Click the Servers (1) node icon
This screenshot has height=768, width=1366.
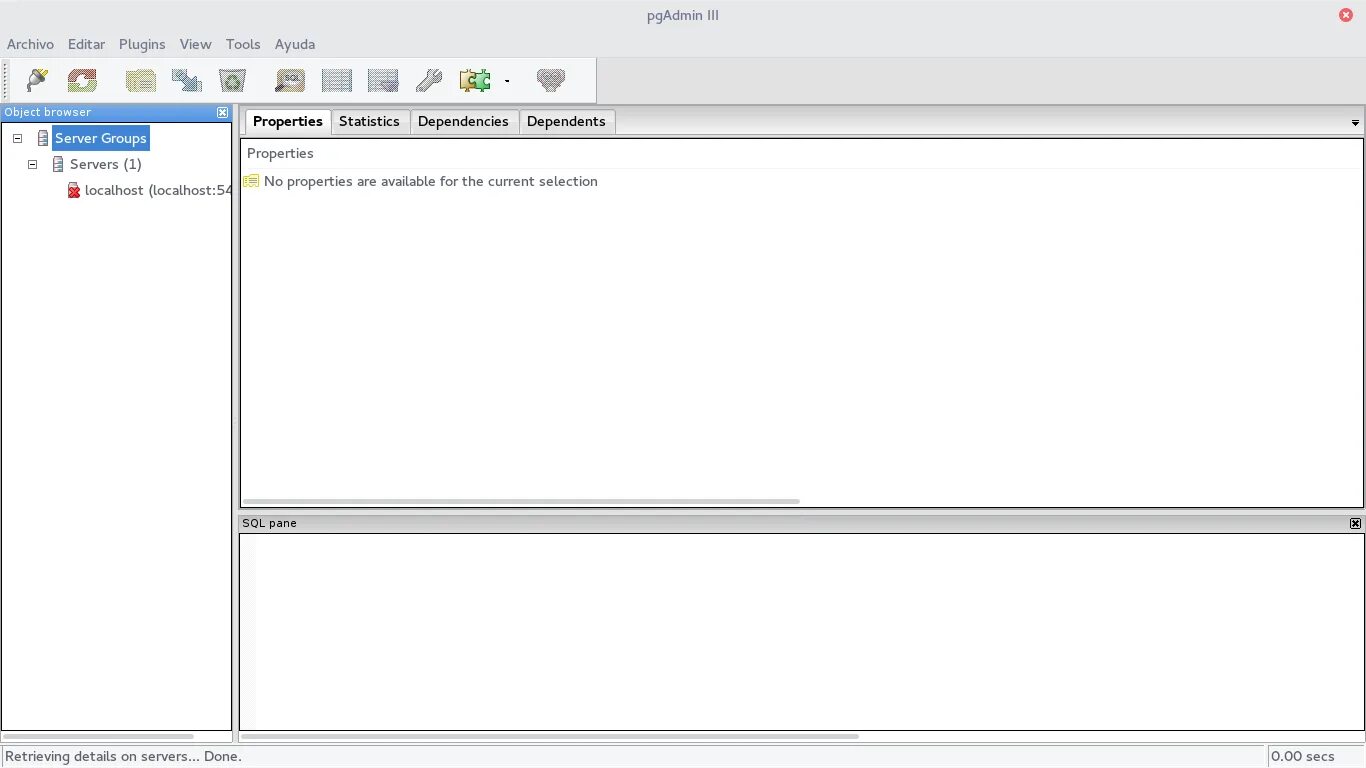click(x=58, y=164)
